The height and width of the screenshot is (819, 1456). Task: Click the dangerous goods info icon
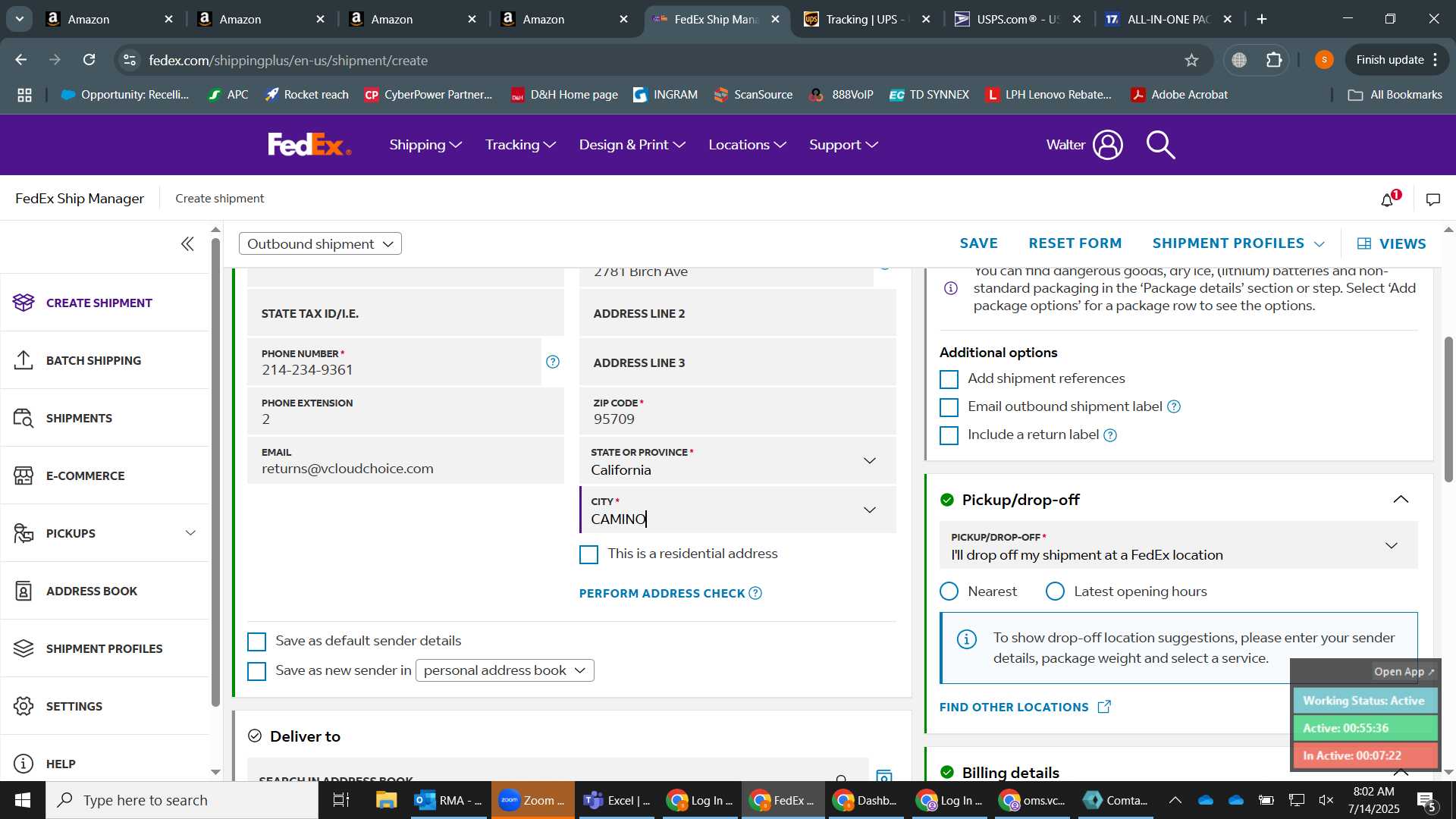tap(950, 288)
